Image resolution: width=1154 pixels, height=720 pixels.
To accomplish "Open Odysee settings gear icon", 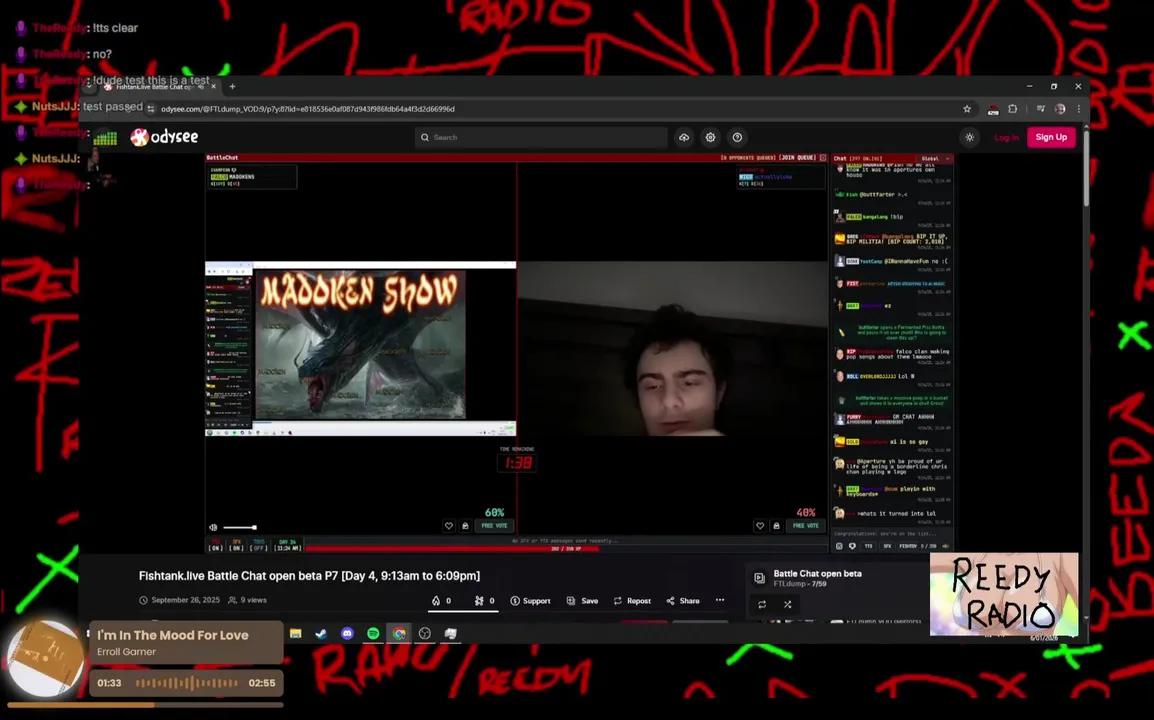I will [x=710, y=137].
